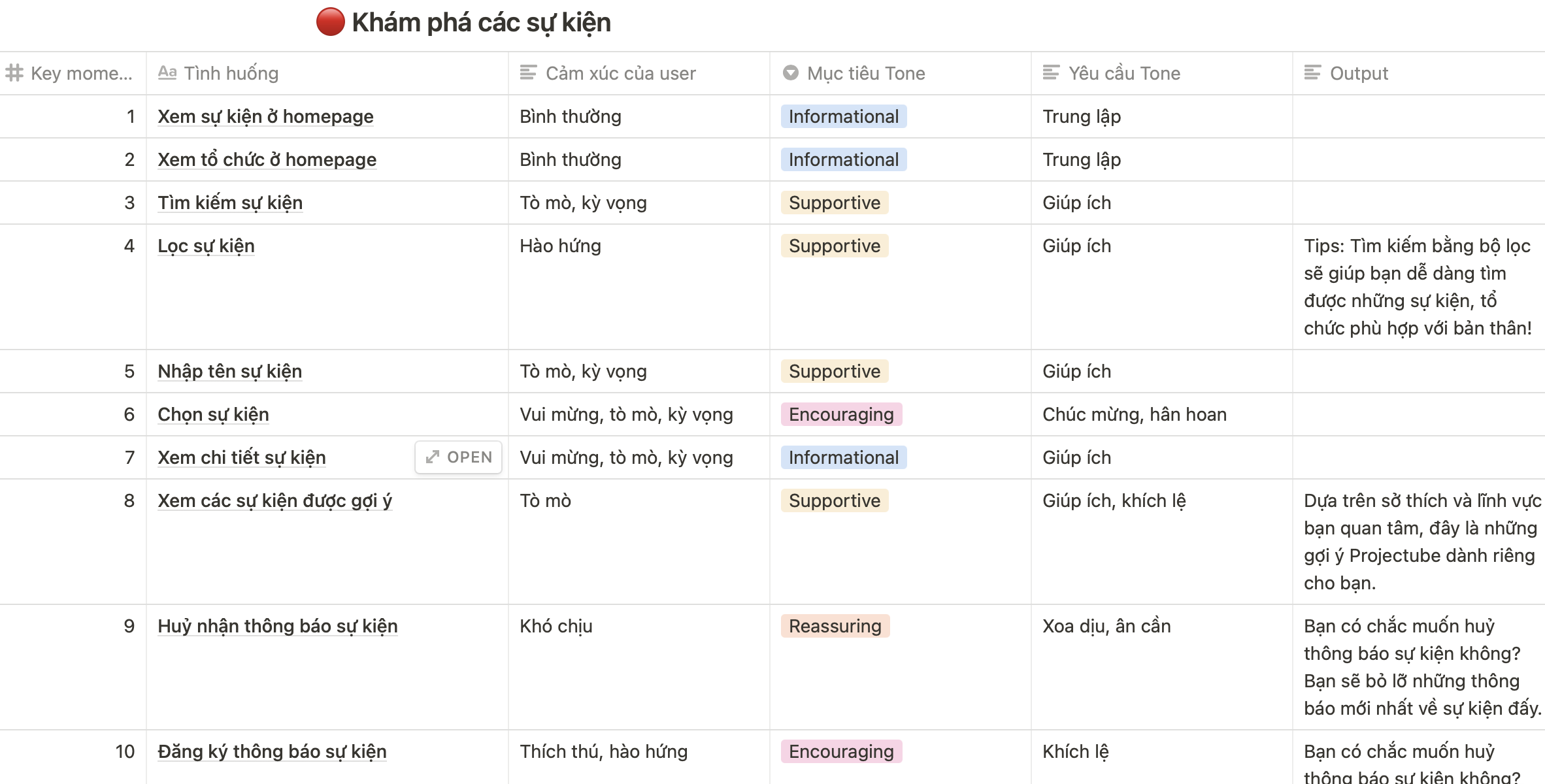Click the text icon beside Yêu cầu Tone
The image size is (1545, 784).
pyautogui.click(x=1051, y=73)
